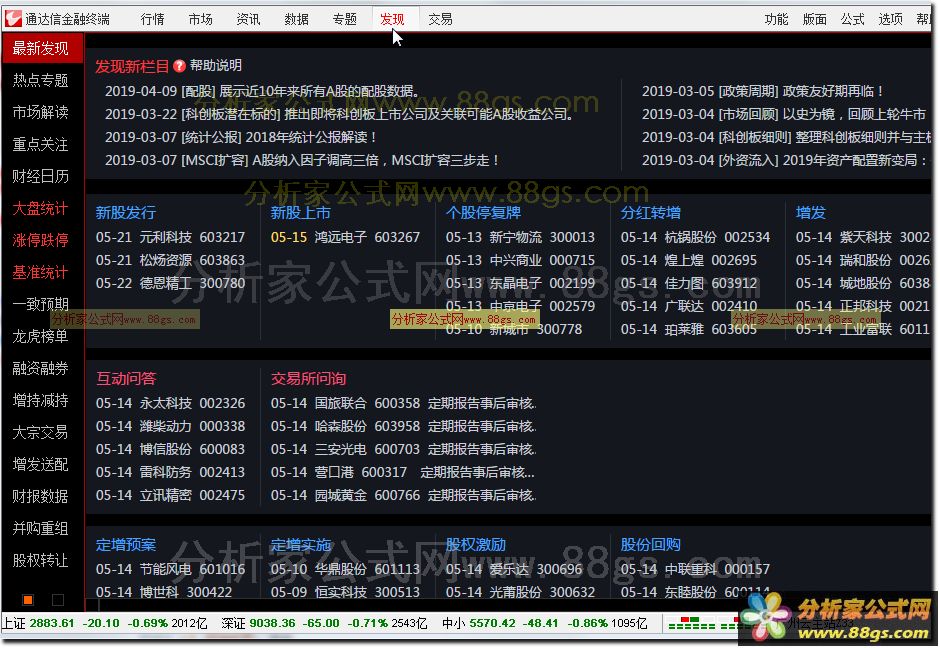Open the 新股上市 section heading

(300, 212)
